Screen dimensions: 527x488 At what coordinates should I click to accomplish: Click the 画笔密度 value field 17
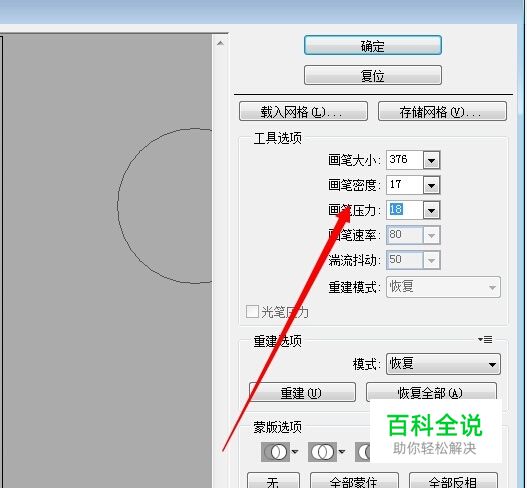tap(405, 185)
